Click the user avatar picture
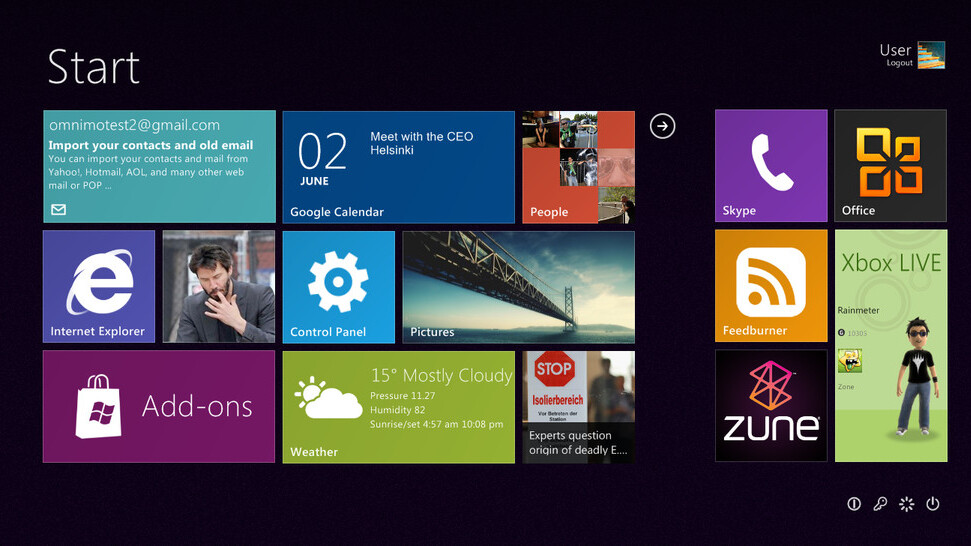The image size is (971, 546). click(x=931, y=55)
